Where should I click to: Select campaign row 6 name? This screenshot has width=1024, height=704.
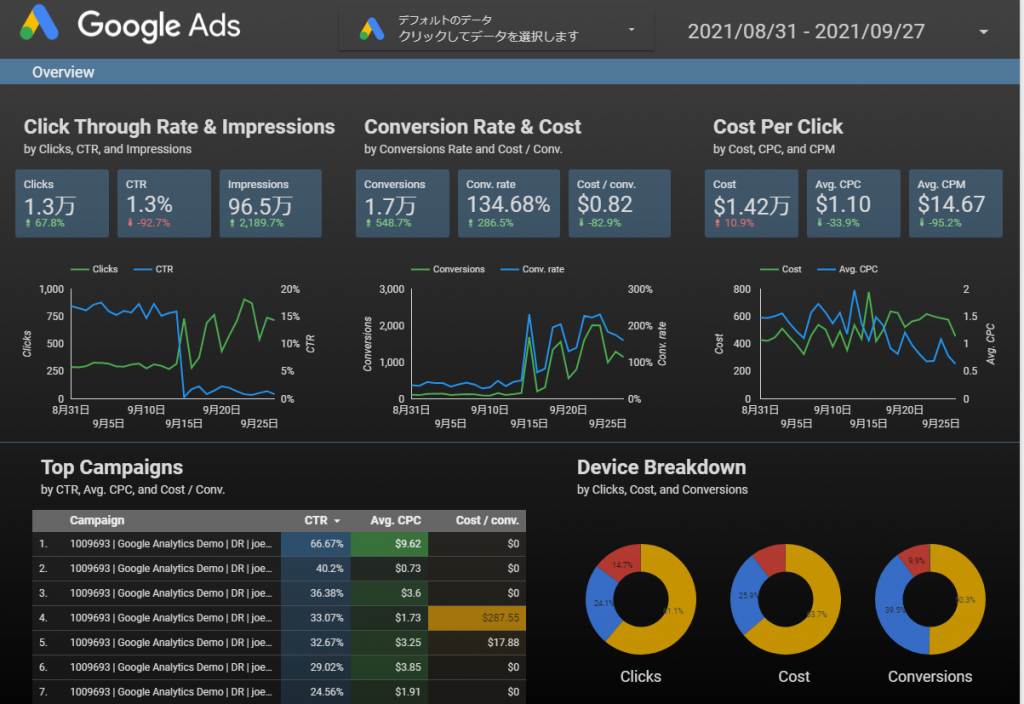[x=171, y=667]
